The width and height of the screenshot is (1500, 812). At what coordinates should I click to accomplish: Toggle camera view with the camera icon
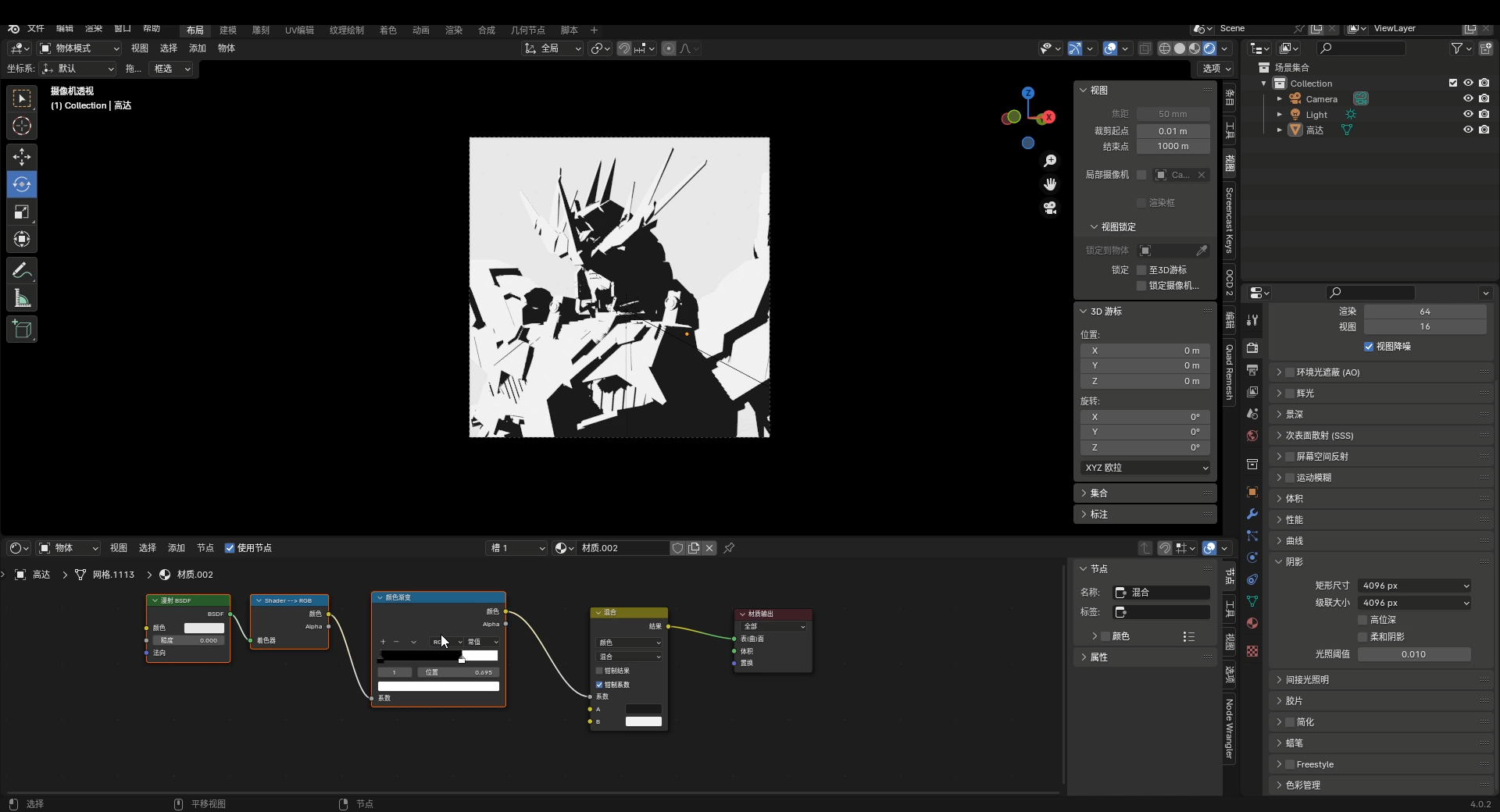pyautogui.click(x=1050, y=208)
